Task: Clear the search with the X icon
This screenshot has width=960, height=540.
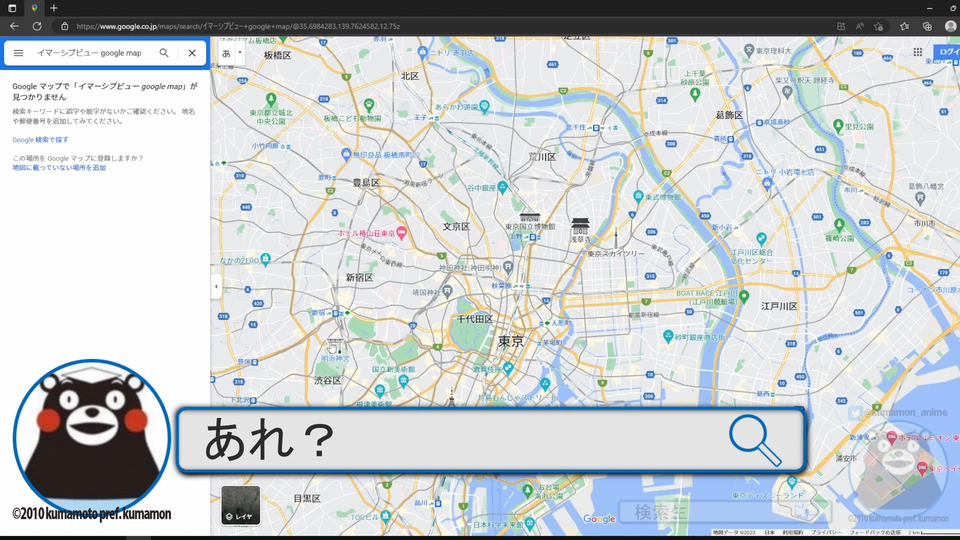Action: click(x=192, y=53)
